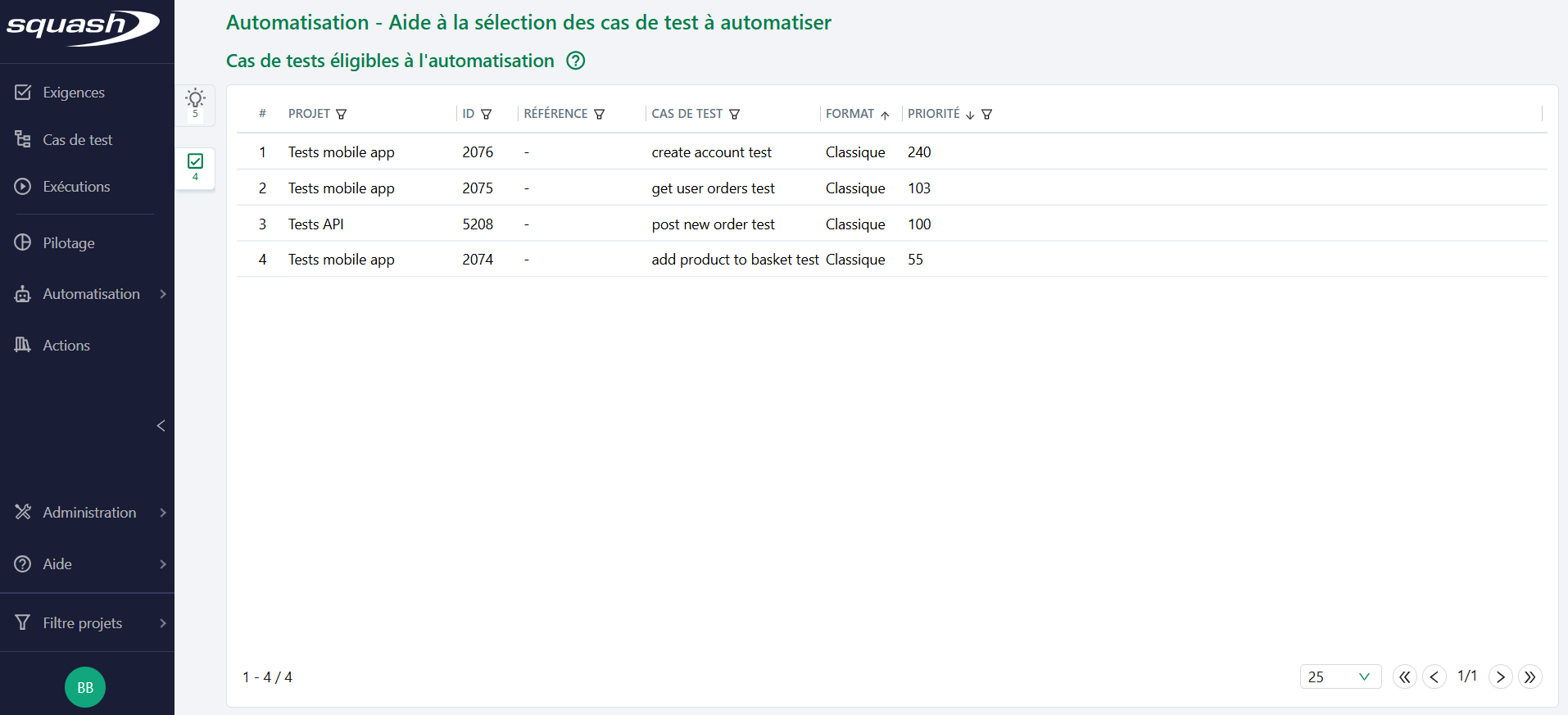1568x715 pixels.
Task: Open the page size dropdown showing 25
Action: click(1340, 677)
